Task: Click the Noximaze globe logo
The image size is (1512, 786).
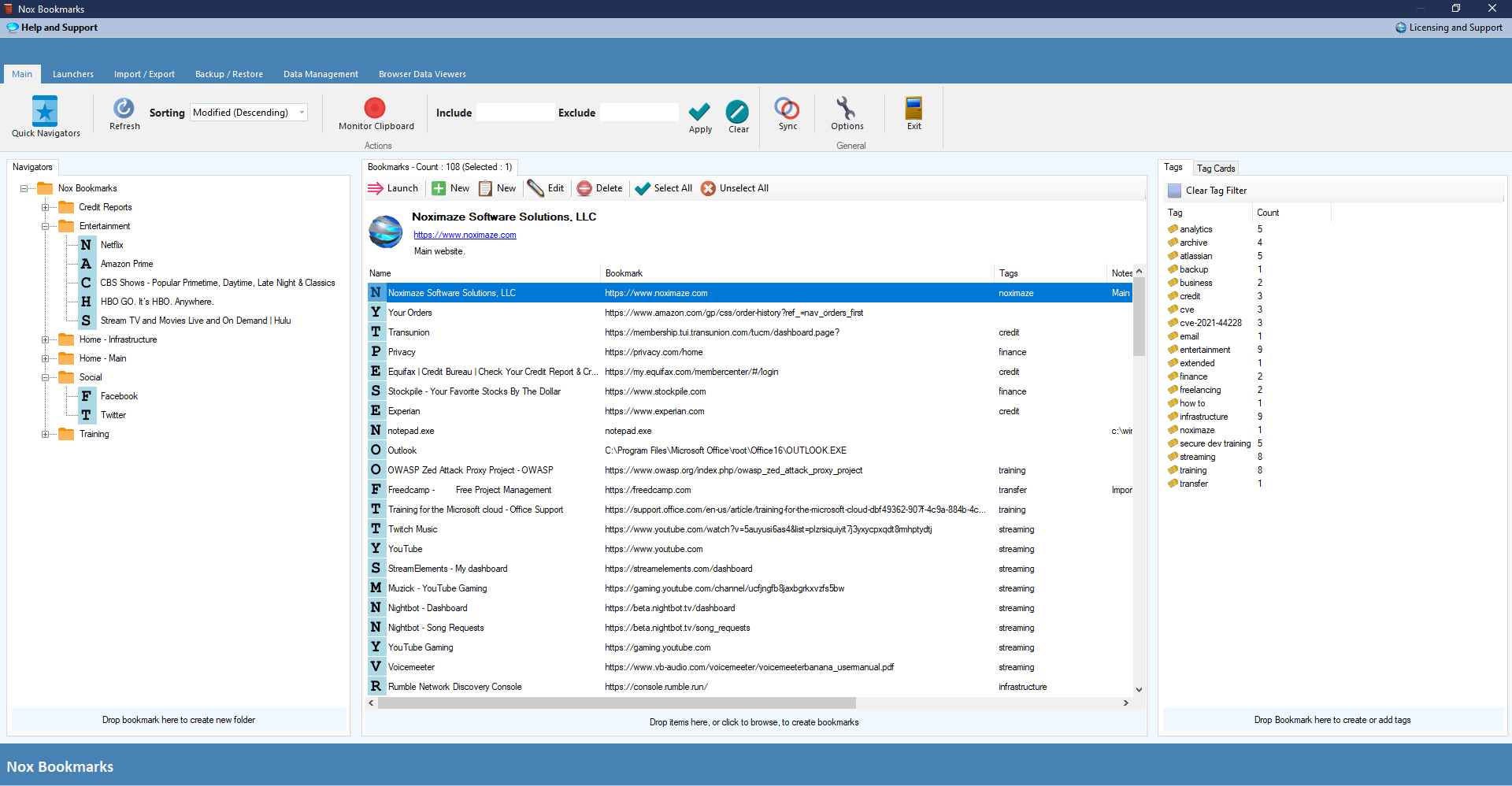Action: (x=386, y=232)
